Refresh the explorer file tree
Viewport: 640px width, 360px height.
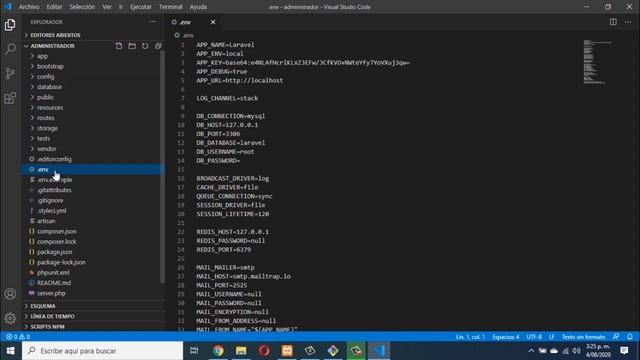click(145, 46)
